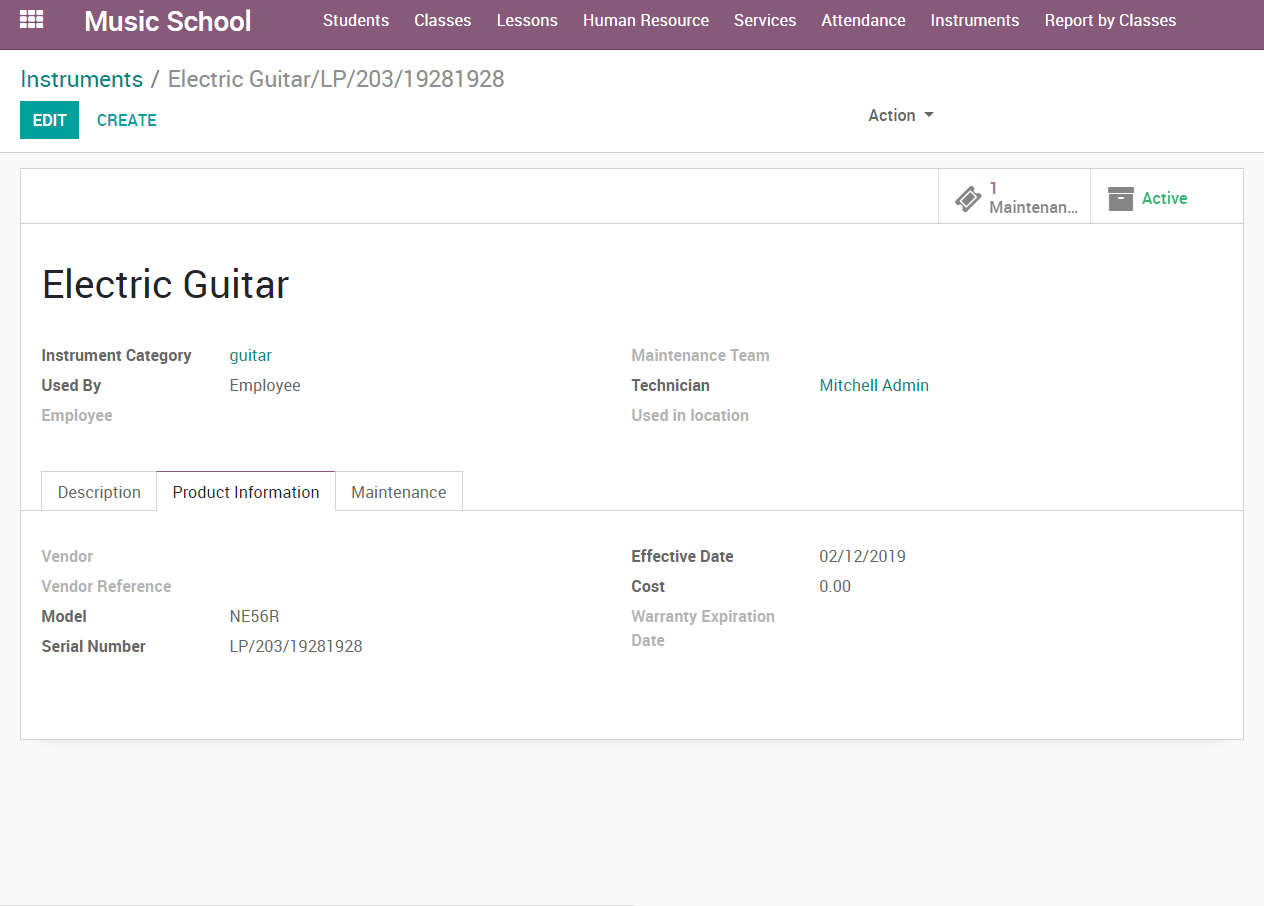The image size is (1264, 906).
Task: Open the apps grid menu icon
Action: [32, 20]
